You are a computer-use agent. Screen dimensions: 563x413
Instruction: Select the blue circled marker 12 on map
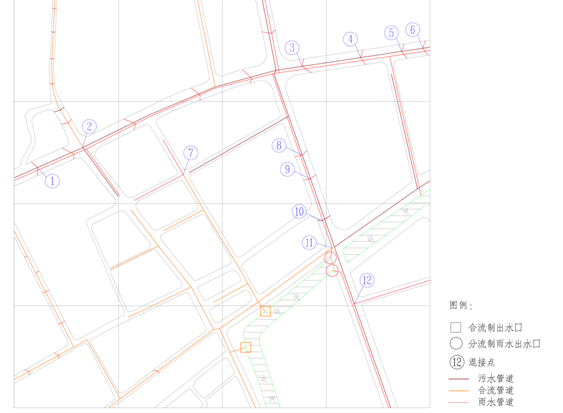click(367, 280)
